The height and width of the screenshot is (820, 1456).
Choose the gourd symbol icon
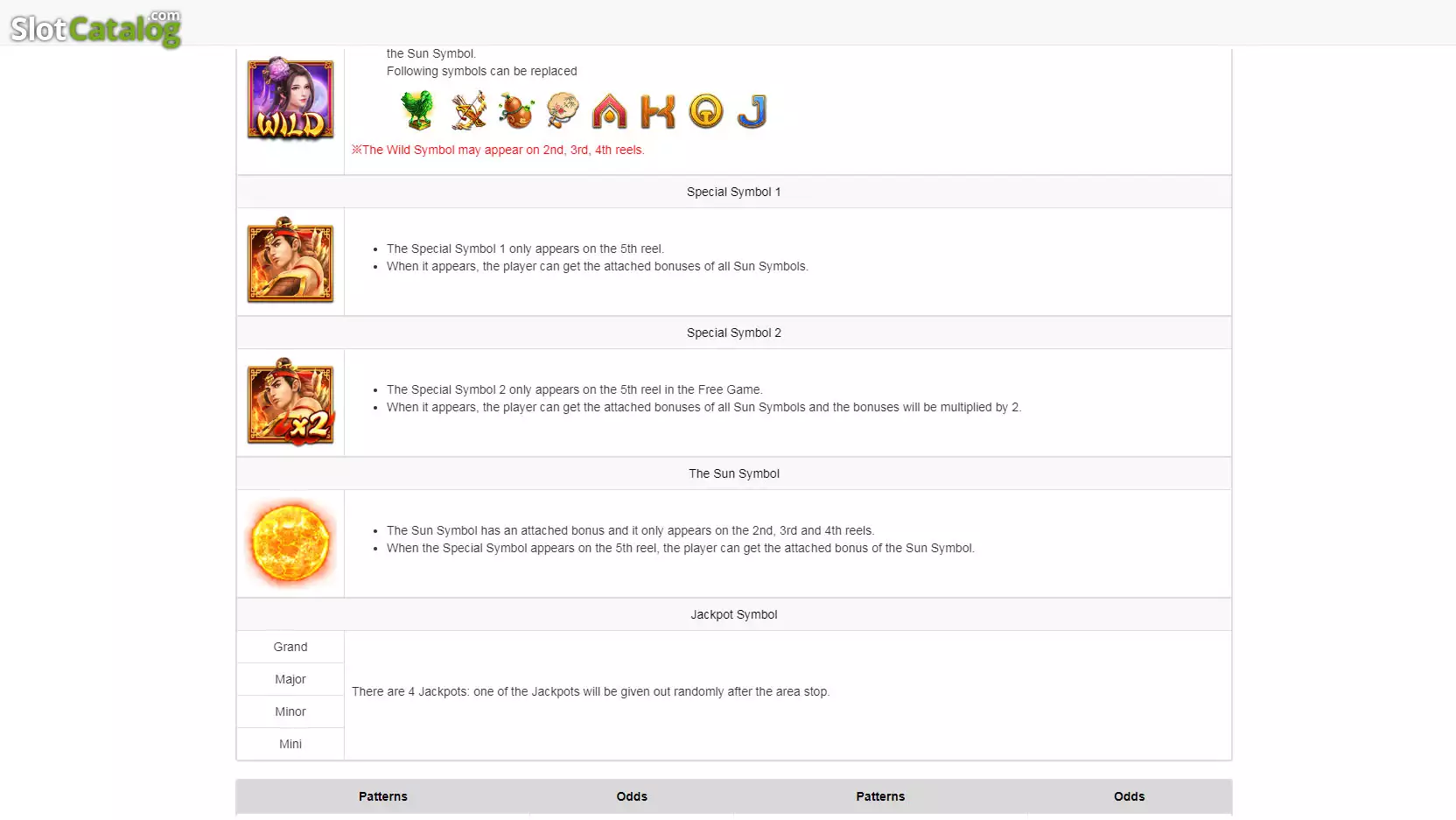tap(516, 111)
